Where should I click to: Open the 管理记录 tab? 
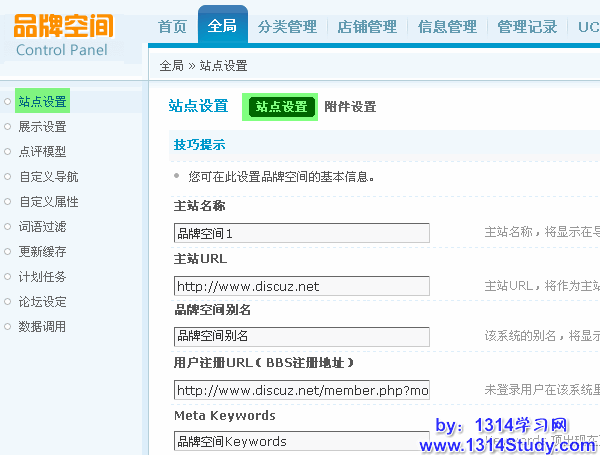coord(527,27)
